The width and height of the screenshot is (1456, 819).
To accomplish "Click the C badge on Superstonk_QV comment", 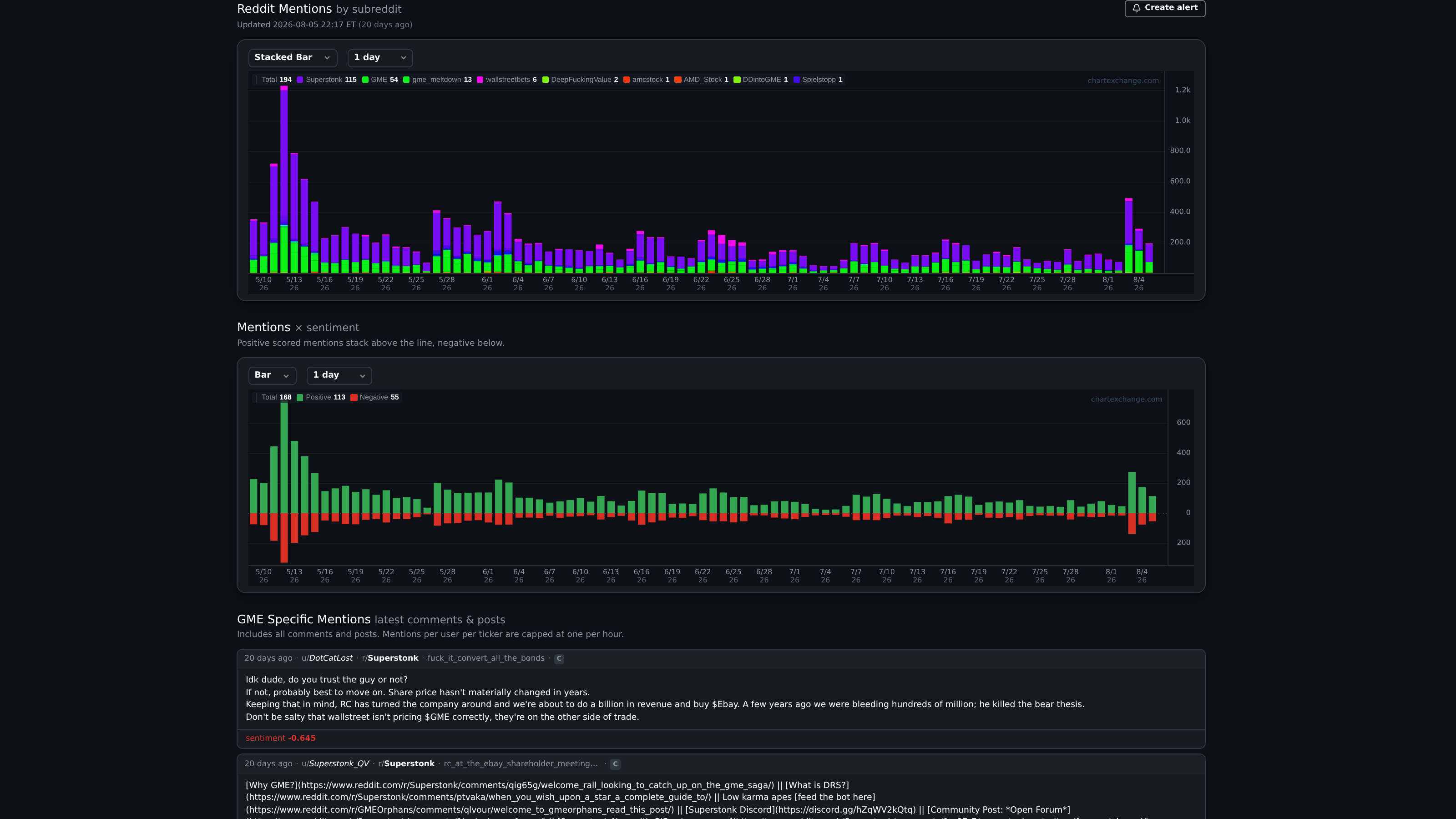I will tap(616, 764).
